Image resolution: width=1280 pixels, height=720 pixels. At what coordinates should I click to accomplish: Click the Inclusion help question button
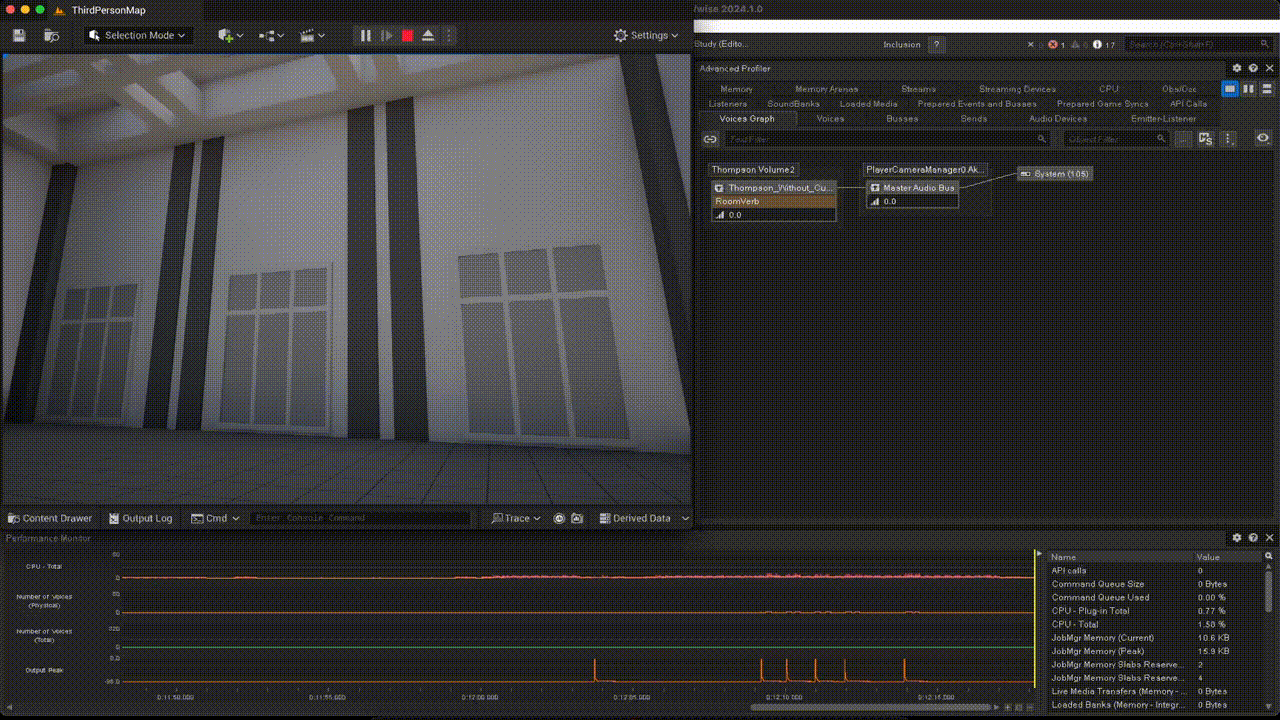click(x=936, y=44)
